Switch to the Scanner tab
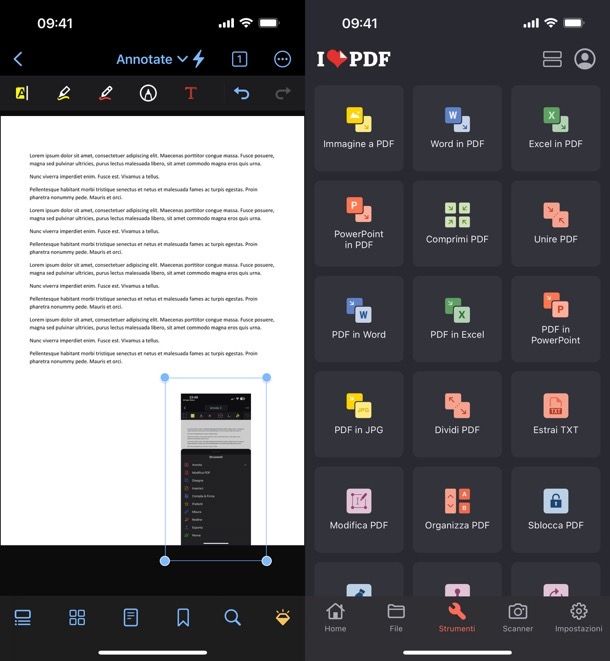The height and width of the screenshot is (661, 610). click(x=518, y=618)
